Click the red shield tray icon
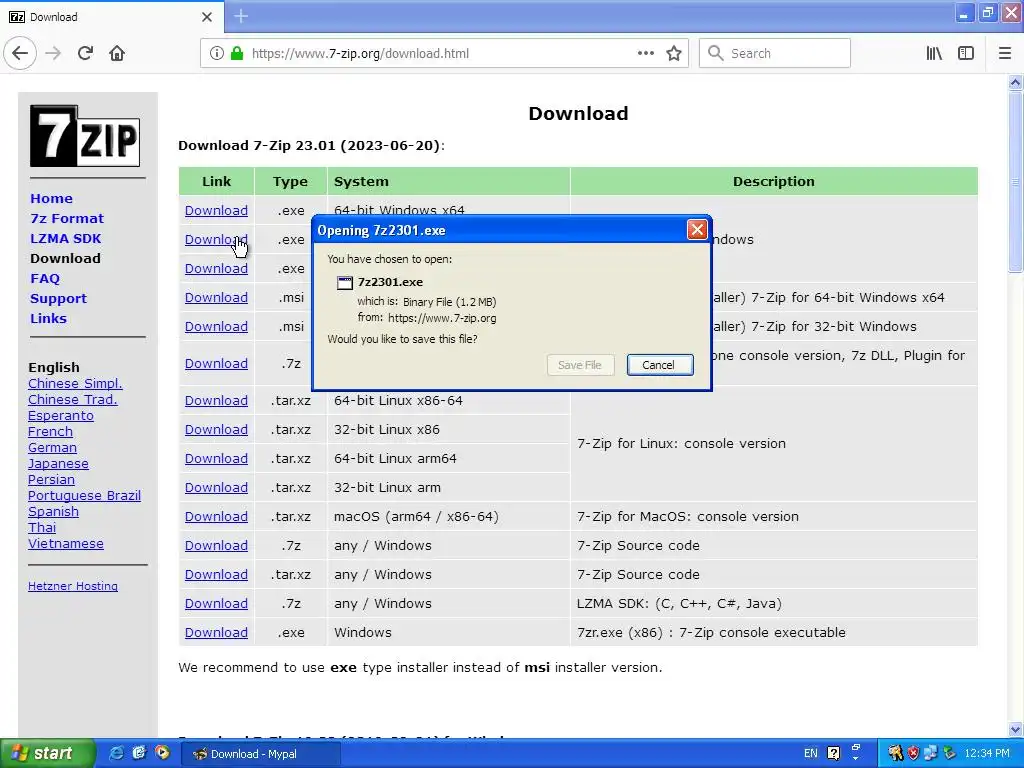This screenshot has height=768, width=1024. click(913, 753)
